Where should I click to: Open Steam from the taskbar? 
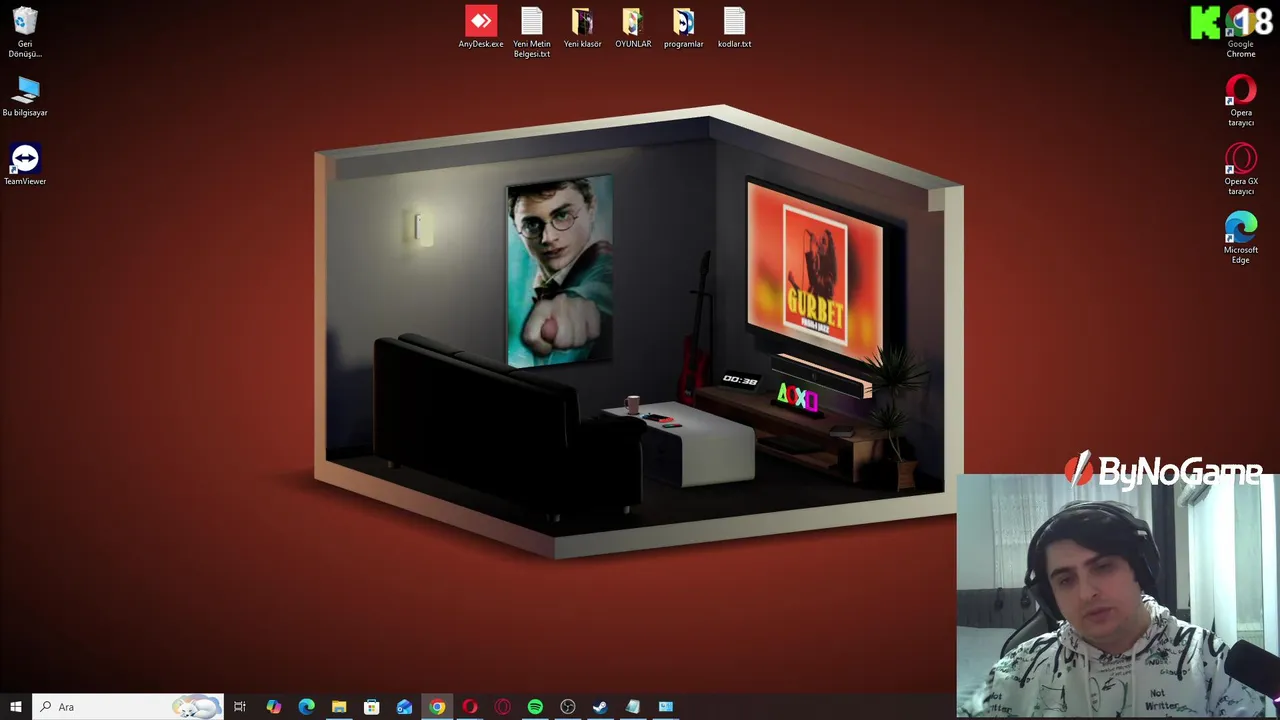pos(600,707)
